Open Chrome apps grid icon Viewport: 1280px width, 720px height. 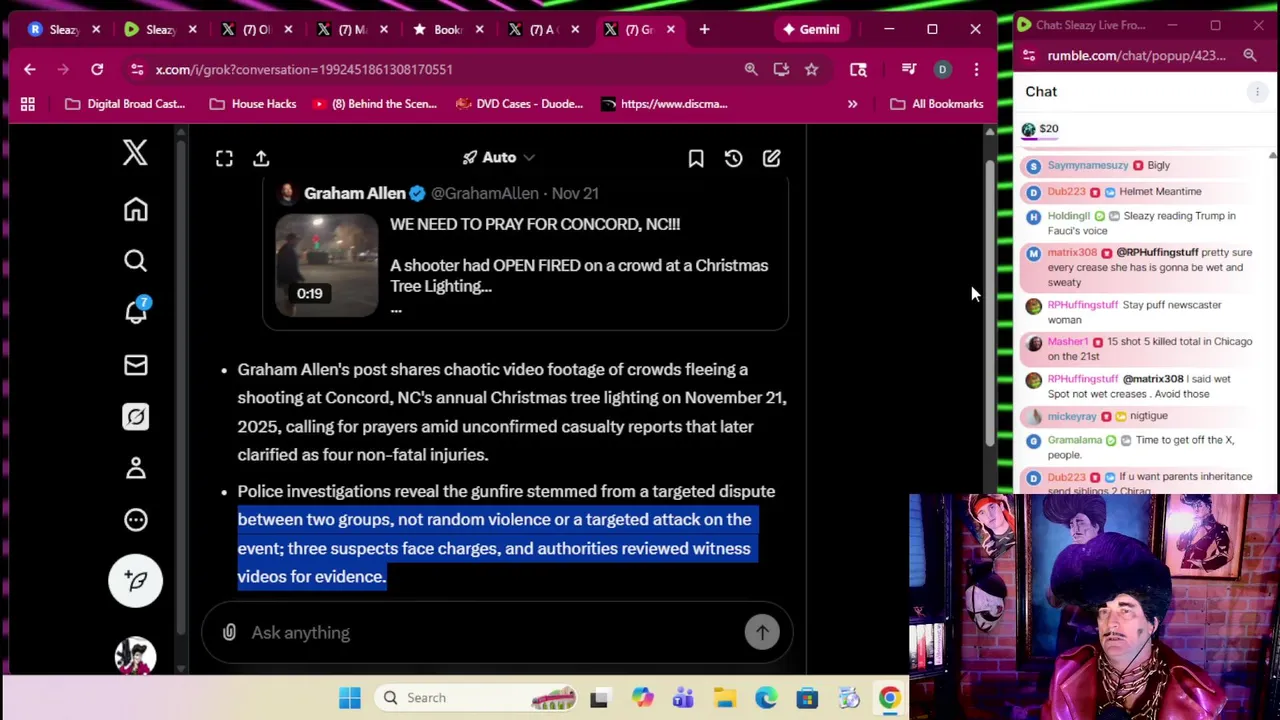click(x=28, y=103)
